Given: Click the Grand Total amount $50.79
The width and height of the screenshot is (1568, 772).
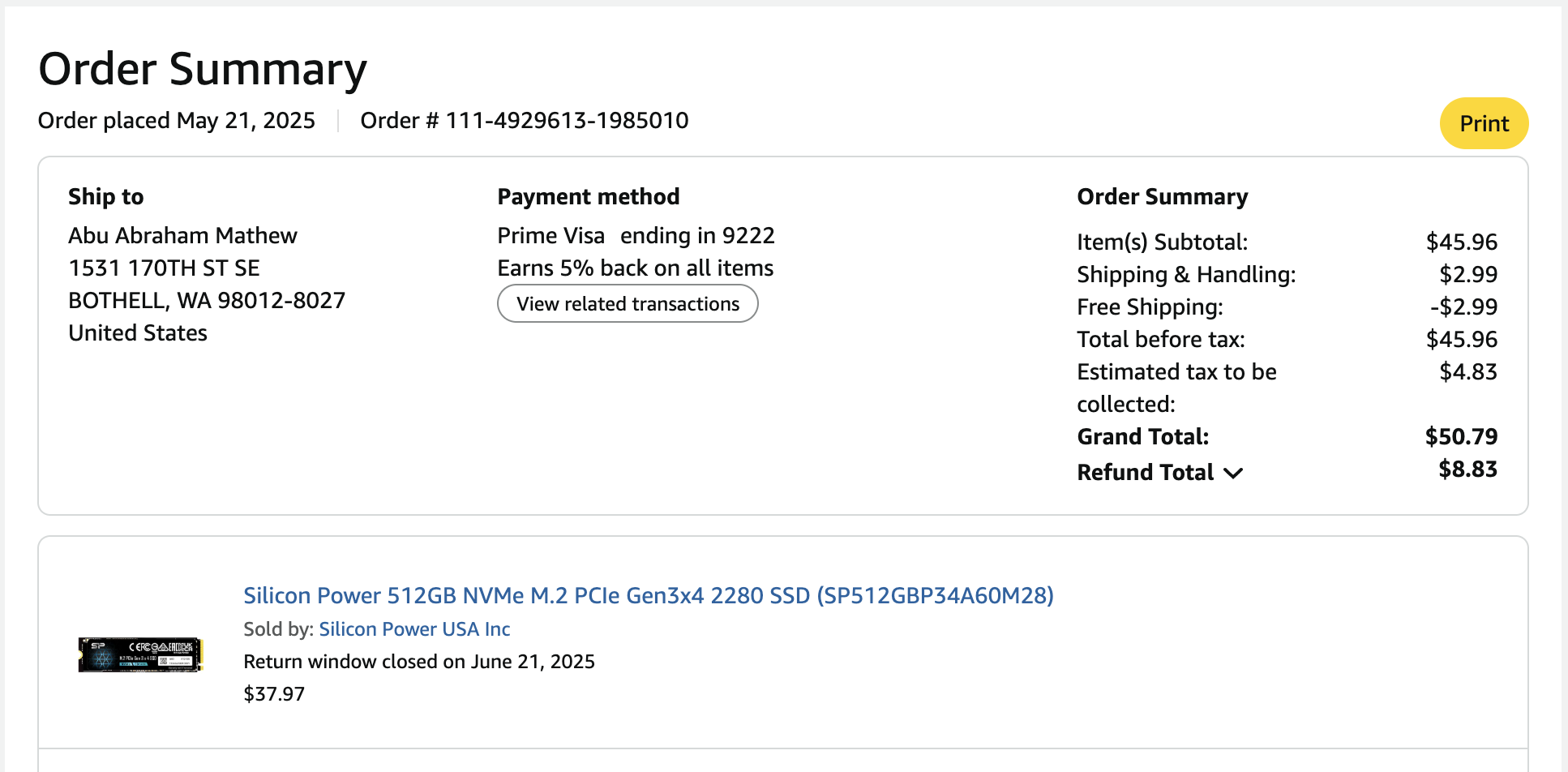Looking at the screenshot, I should pos(1461,436).
